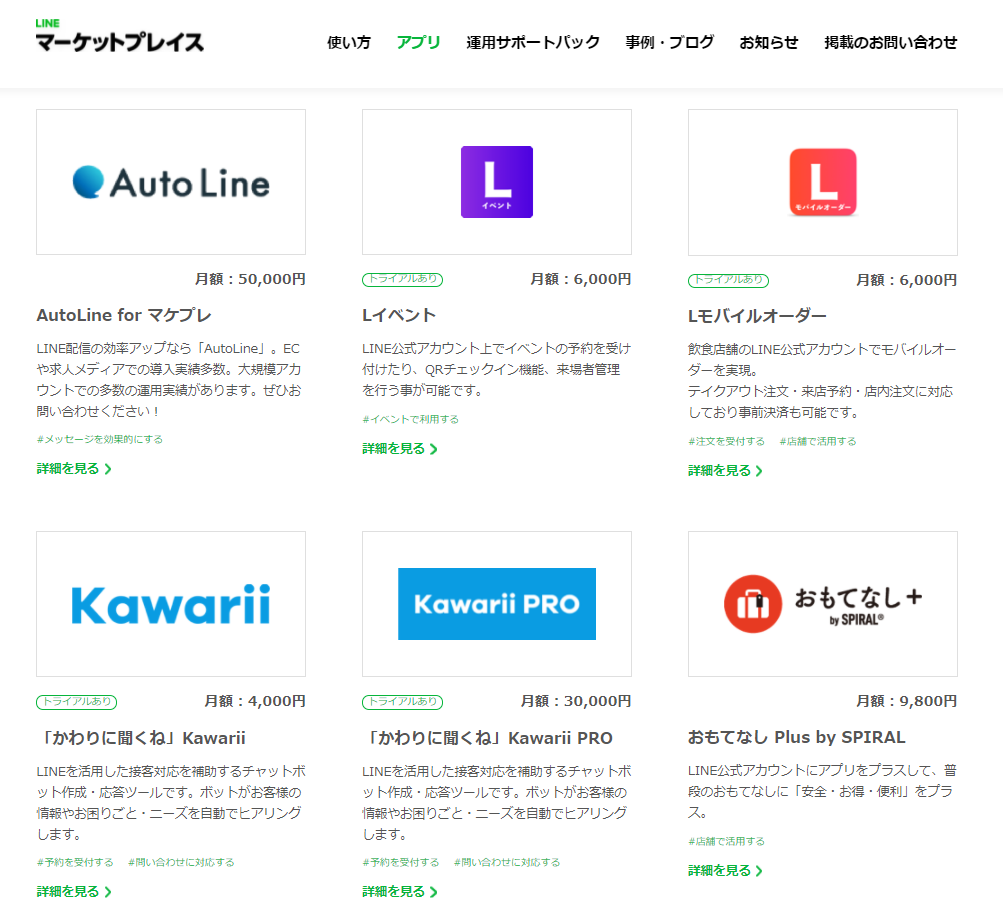Click the red Lモバイルオーダー app icon

[823, 182]
